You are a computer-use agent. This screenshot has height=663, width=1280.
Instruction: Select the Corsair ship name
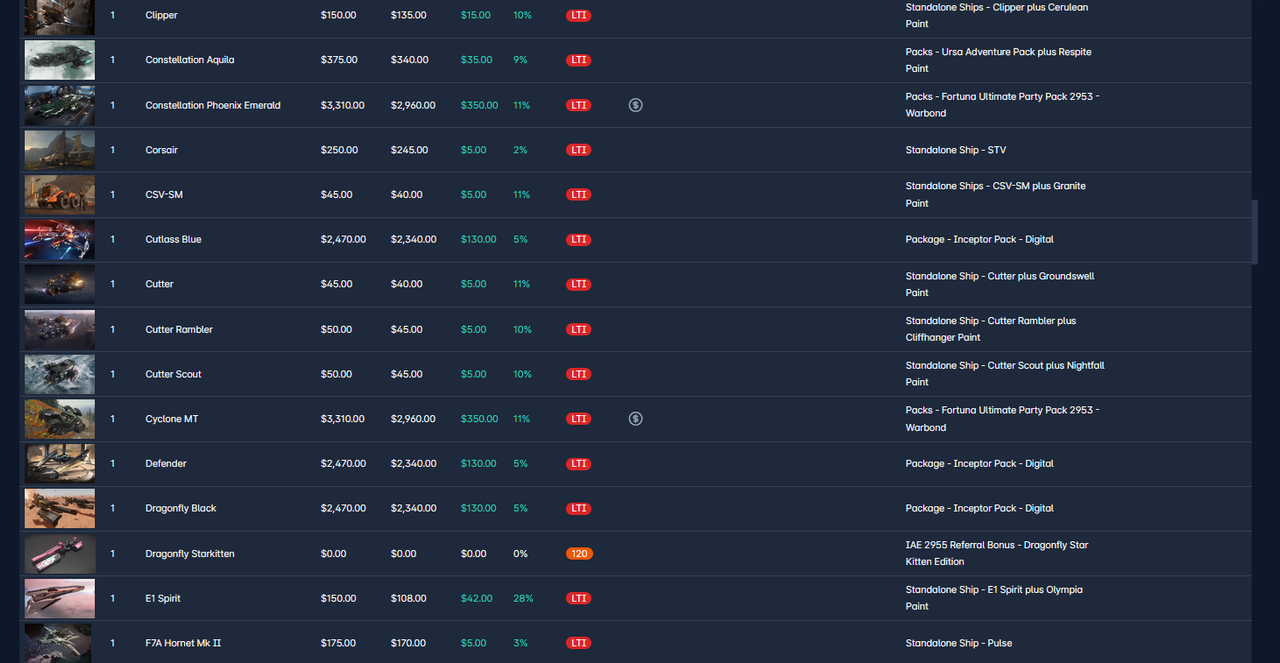coord(161,150)
